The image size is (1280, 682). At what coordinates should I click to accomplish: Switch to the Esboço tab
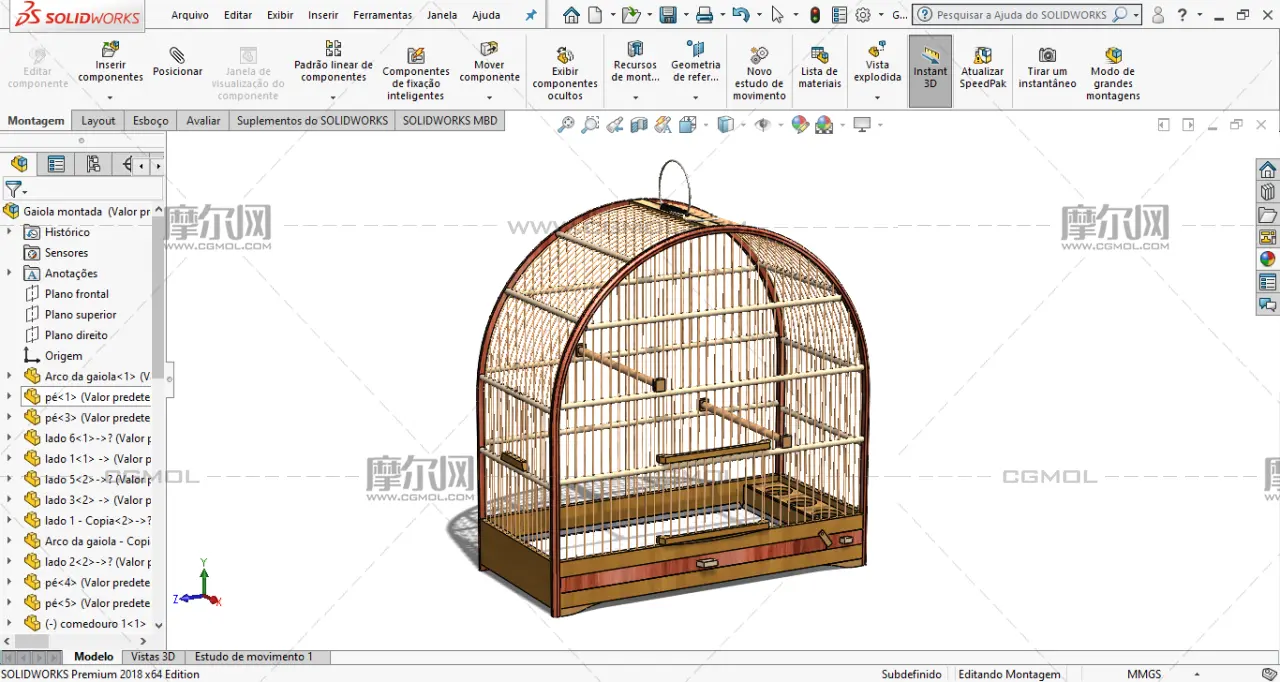point(151,120)
